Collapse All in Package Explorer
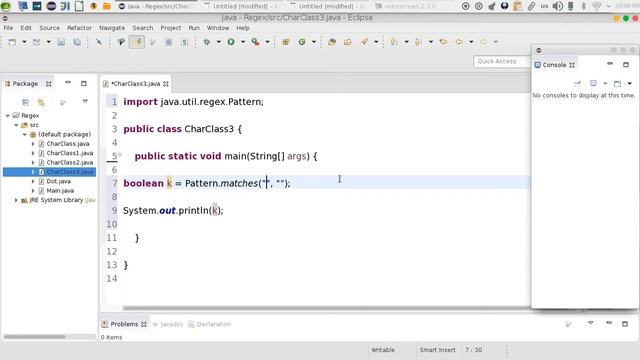 click(25, 102)
